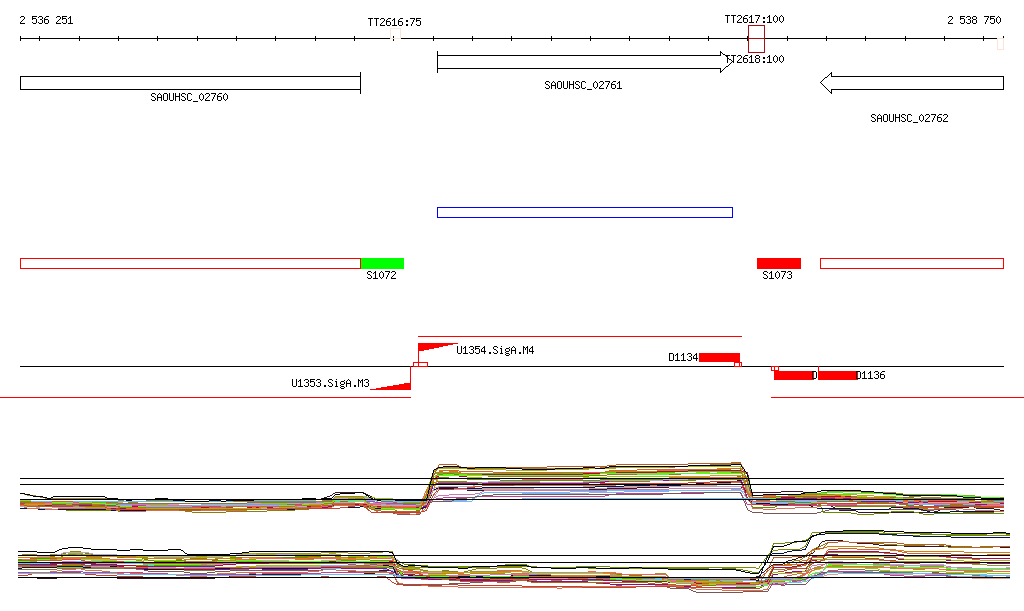Viewport: 1024px width, 611px height.
Task: Click the D1136 red block
Action: (837, 375)
